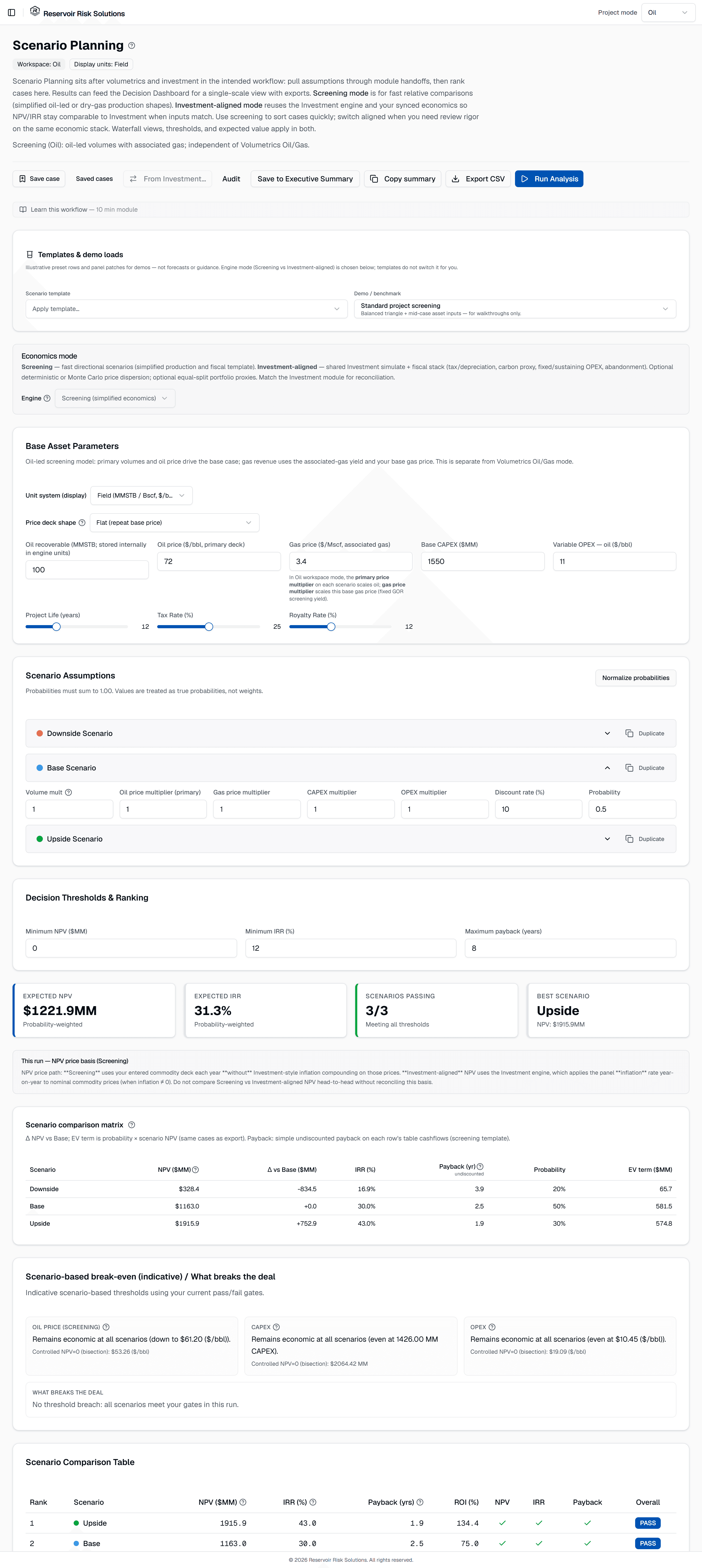Show NPV ($MM) info in comparison matrix
Image resolution: width=702 pixels, height=1568 pixels.
tap(195, 1170)
